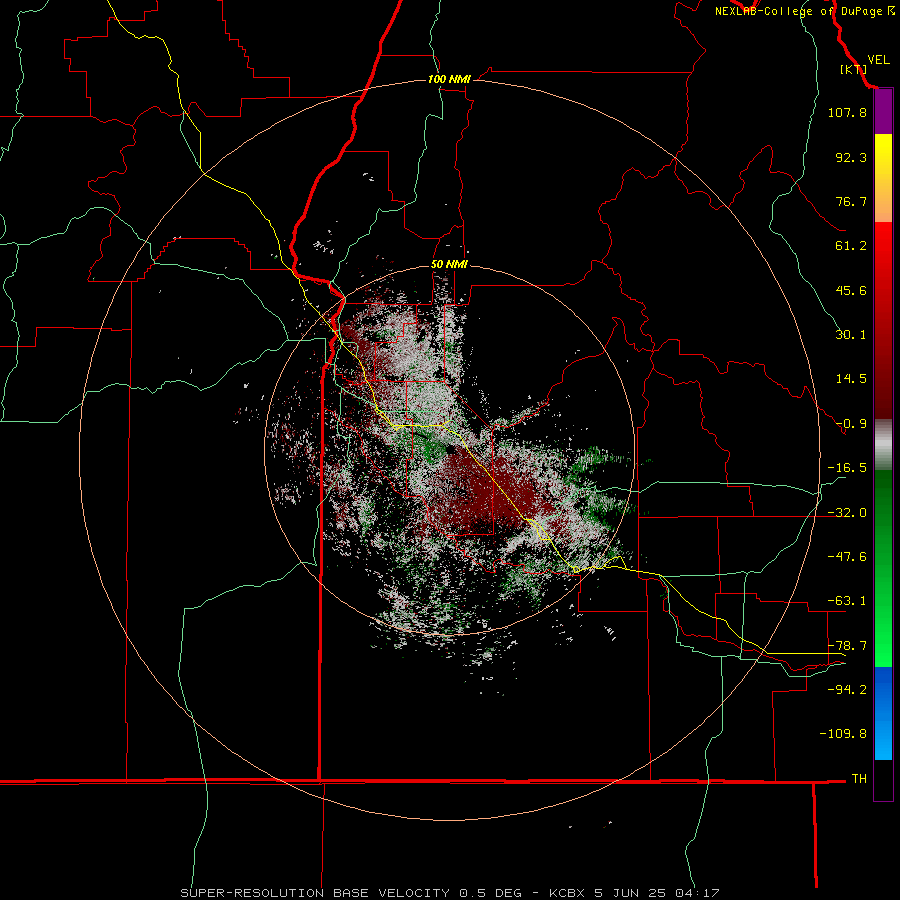
Task: Click the -94.2 velocity legend value
Action: tap(847, 690)
